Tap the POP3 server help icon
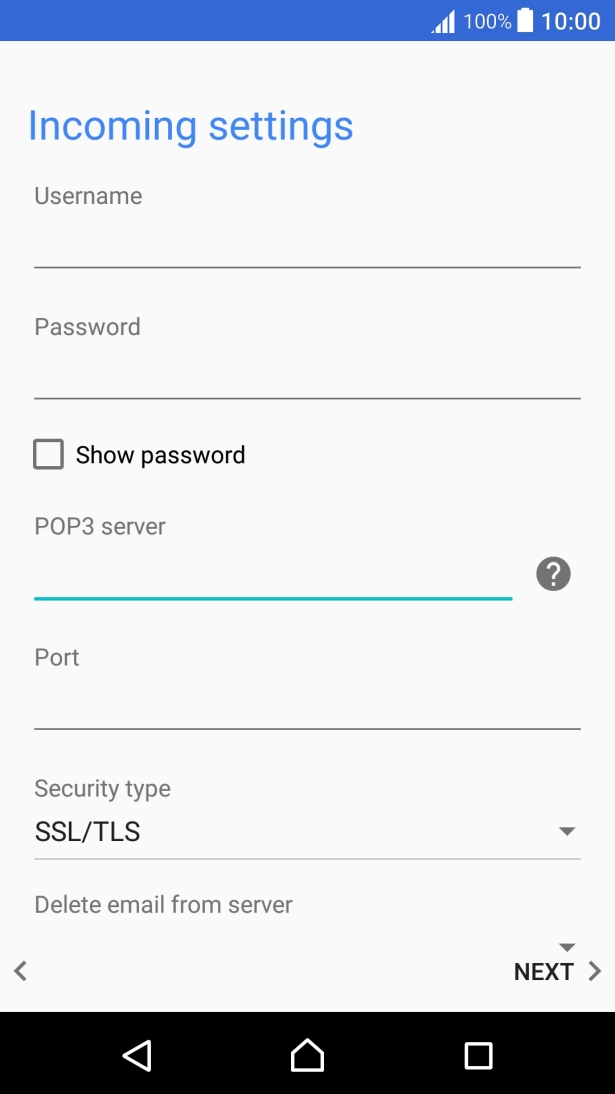615x1094 pixels. click(553, 574)
